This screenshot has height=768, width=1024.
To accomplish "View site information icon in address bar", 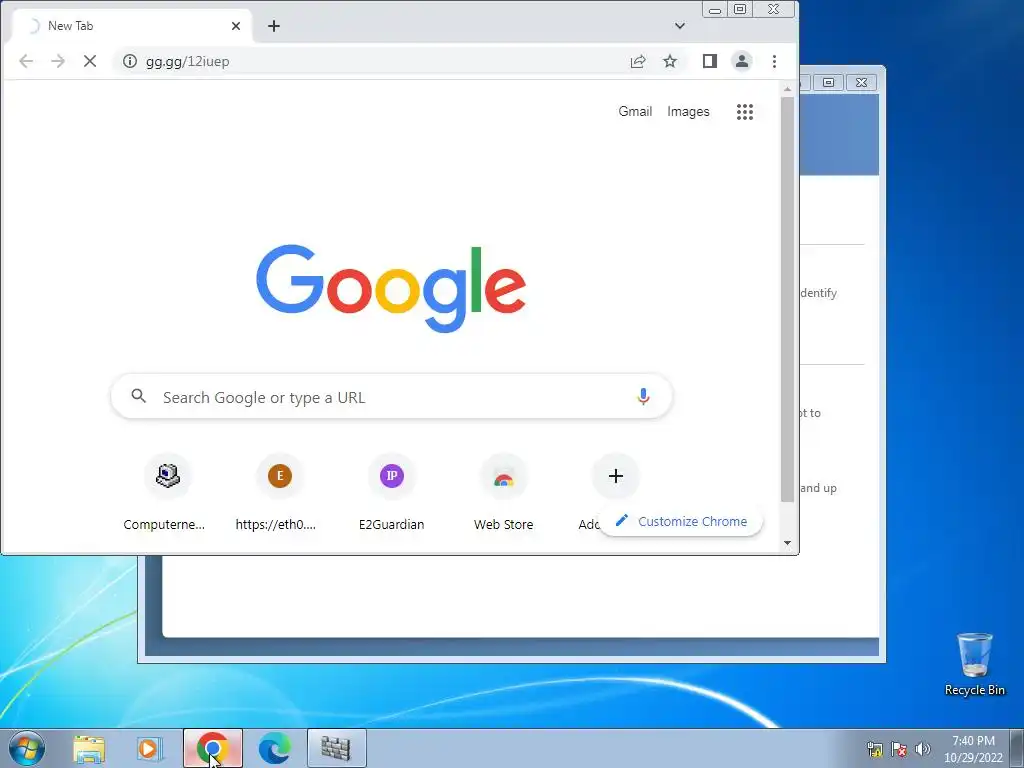I will [x=130, y=61].
